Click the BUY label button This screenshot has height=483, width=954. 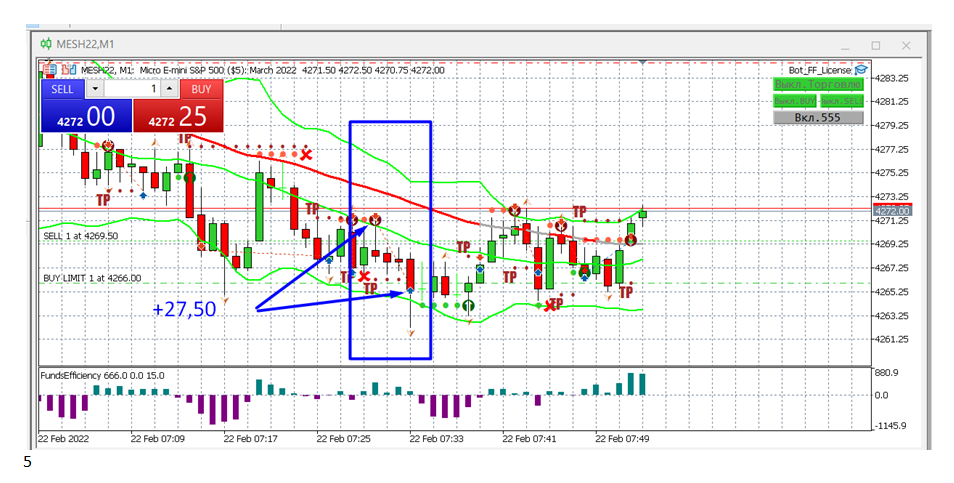point(201,89)
